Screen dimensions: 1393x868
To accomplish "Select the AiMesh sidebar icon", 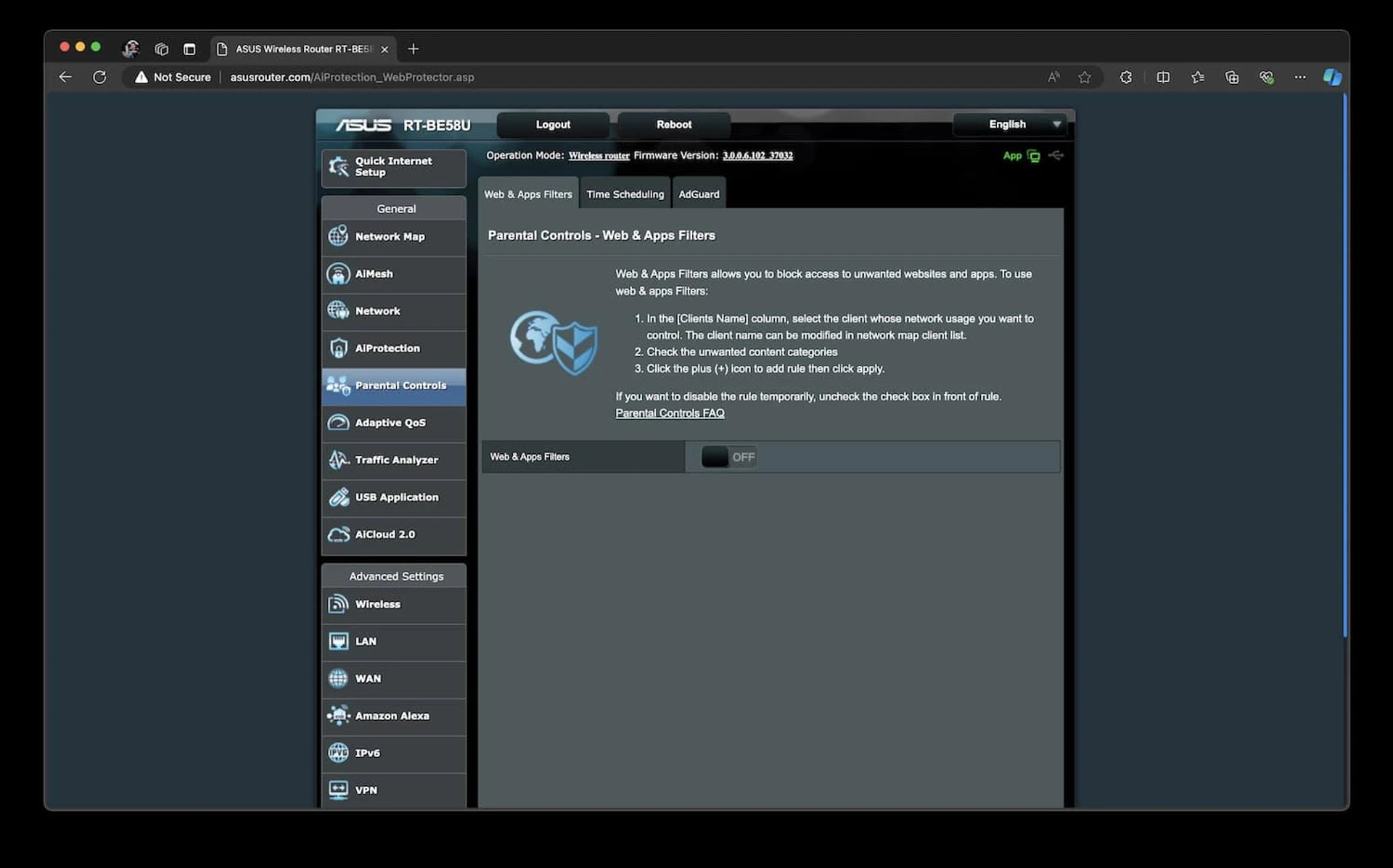I will click(x=338, y=273).
